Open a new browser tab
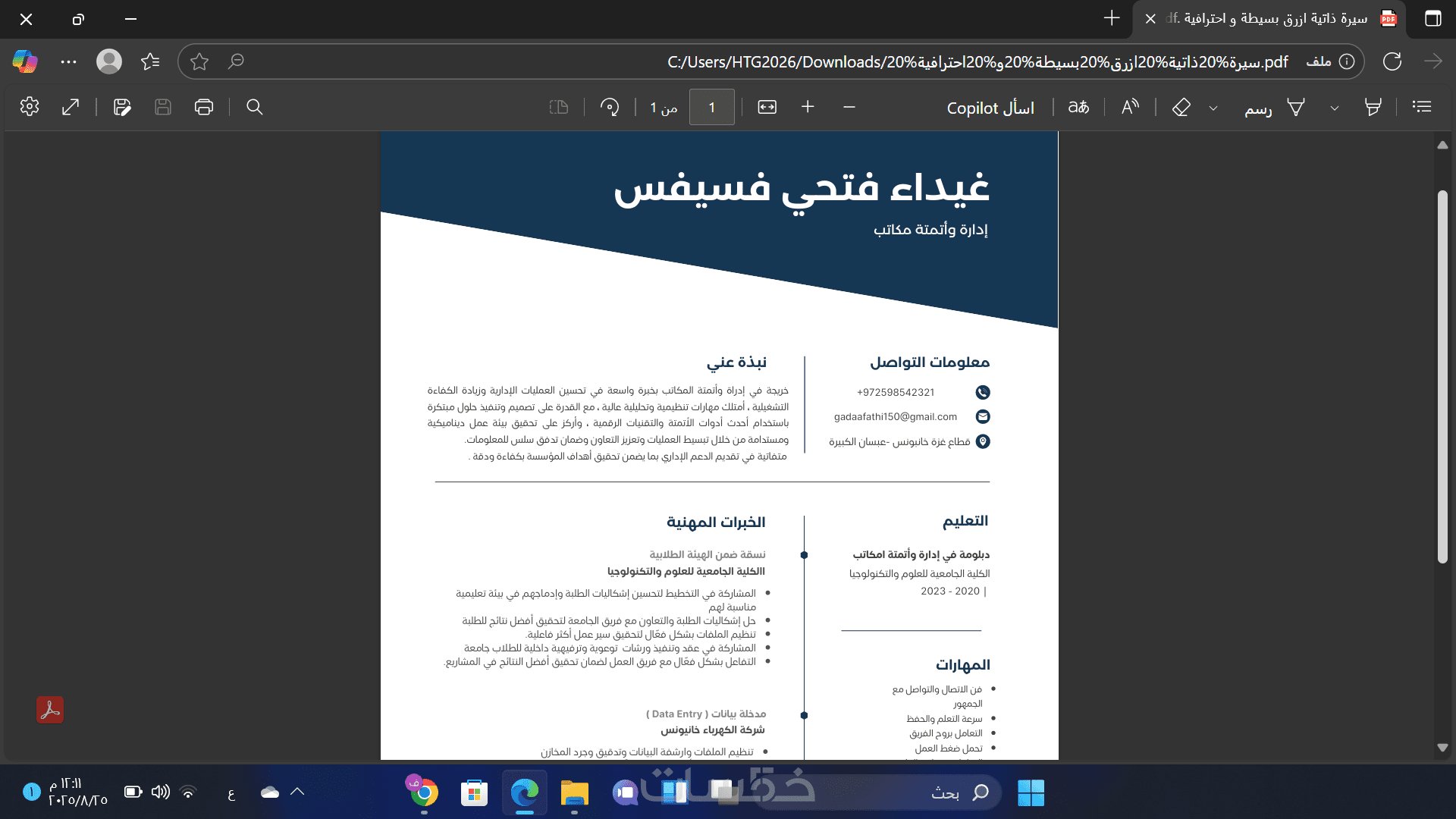1456x819 pixels. (1112, 18)
